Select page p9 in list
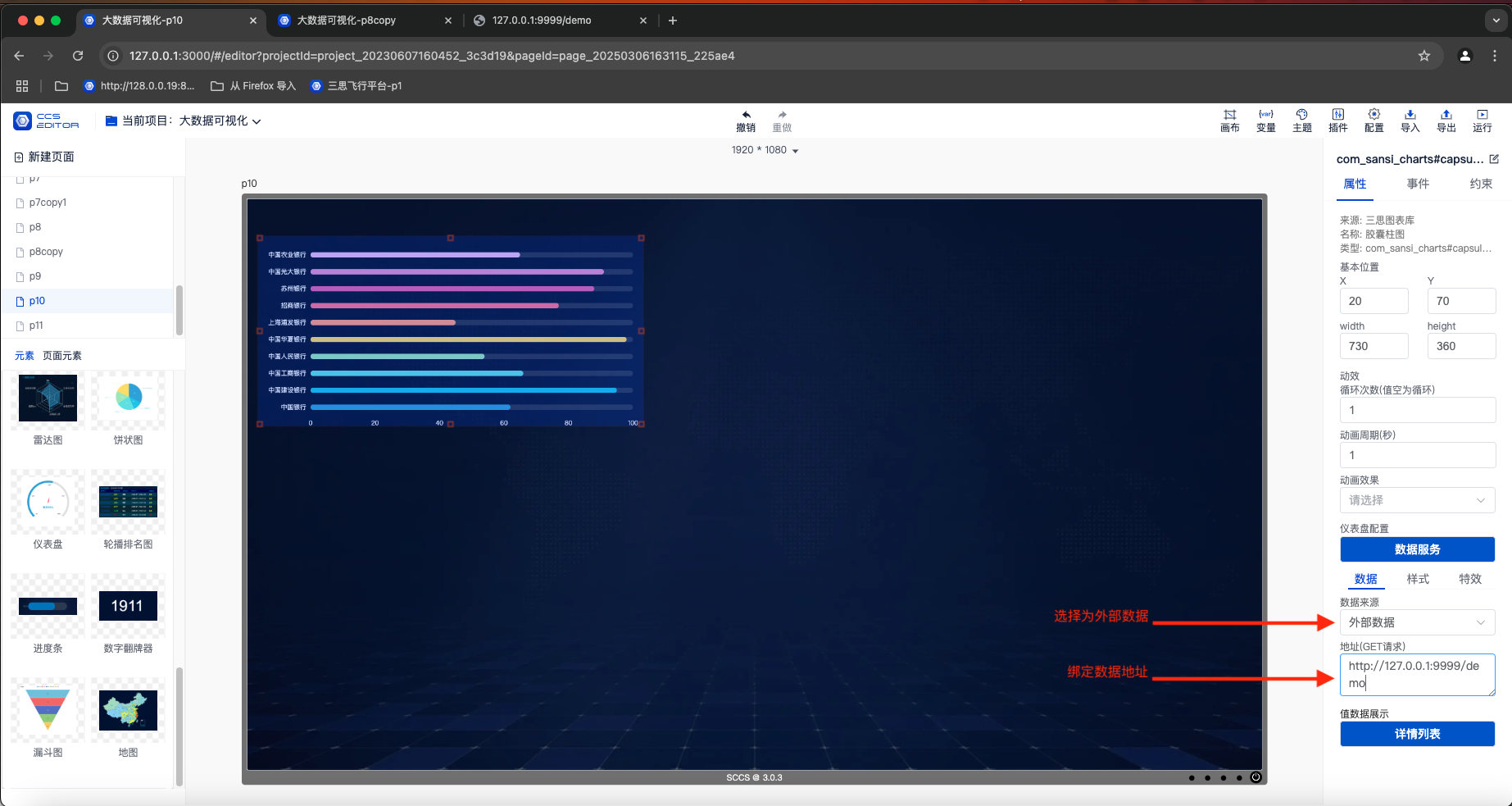This screenshot has height=806, width=1512. tap(88, 276)
